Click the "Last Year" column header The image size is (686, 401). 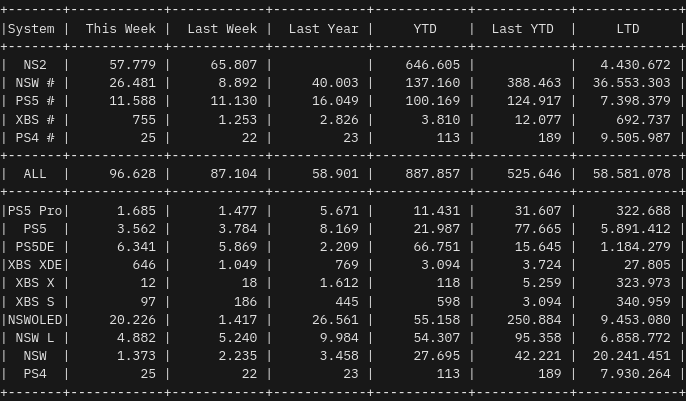pyautogui.click(x=323, y=29)
